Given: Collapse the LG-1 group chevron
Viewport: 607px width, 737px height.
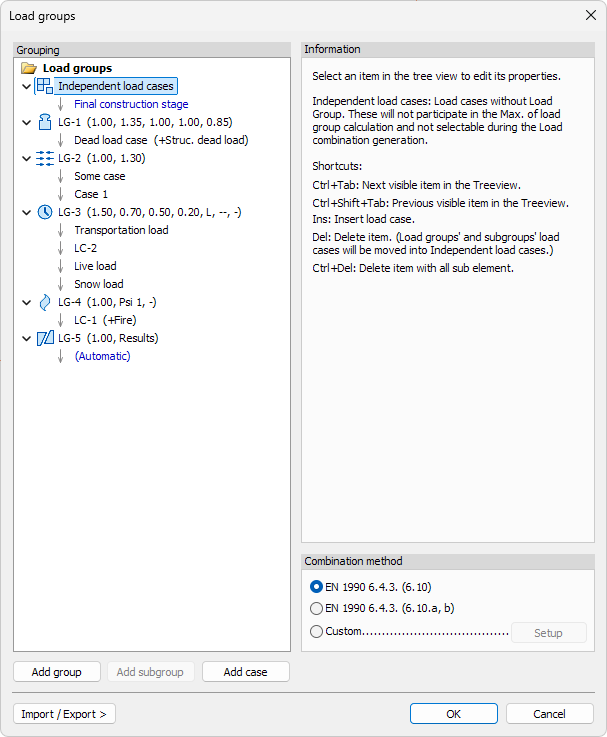Looking at the screenshot, I should (25, 122).
